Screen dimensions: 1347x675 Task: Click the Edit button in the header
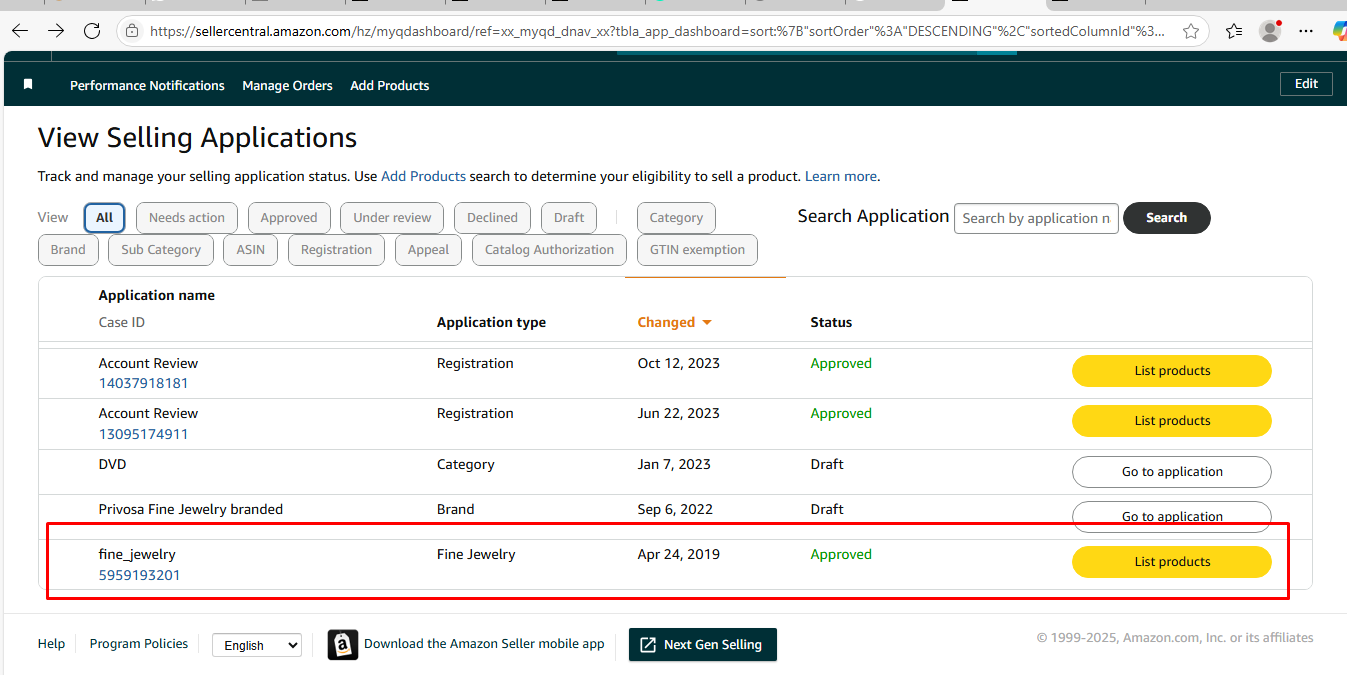tap(1306, 84)
